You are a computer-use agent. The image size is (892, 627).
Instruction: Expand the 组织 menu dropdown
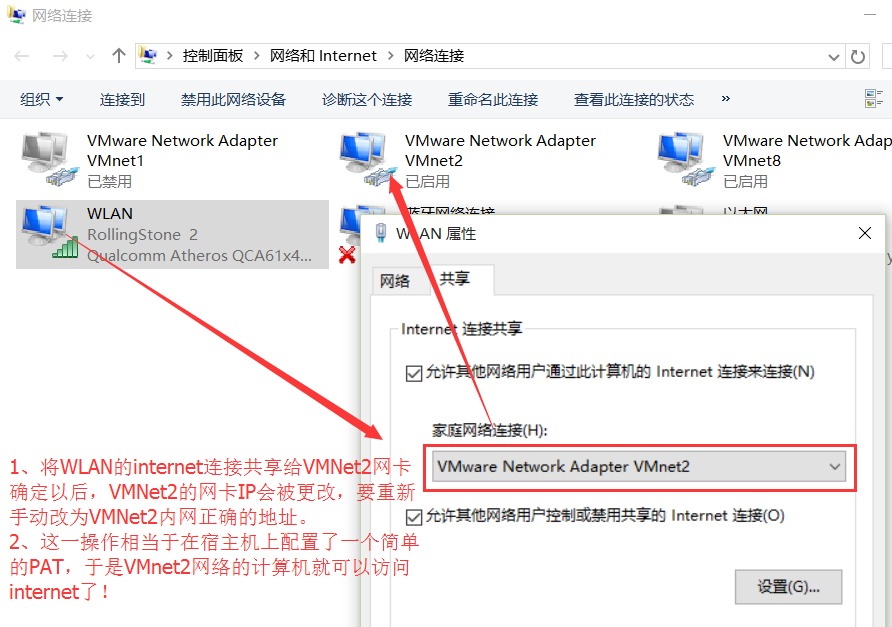(42, 100)
